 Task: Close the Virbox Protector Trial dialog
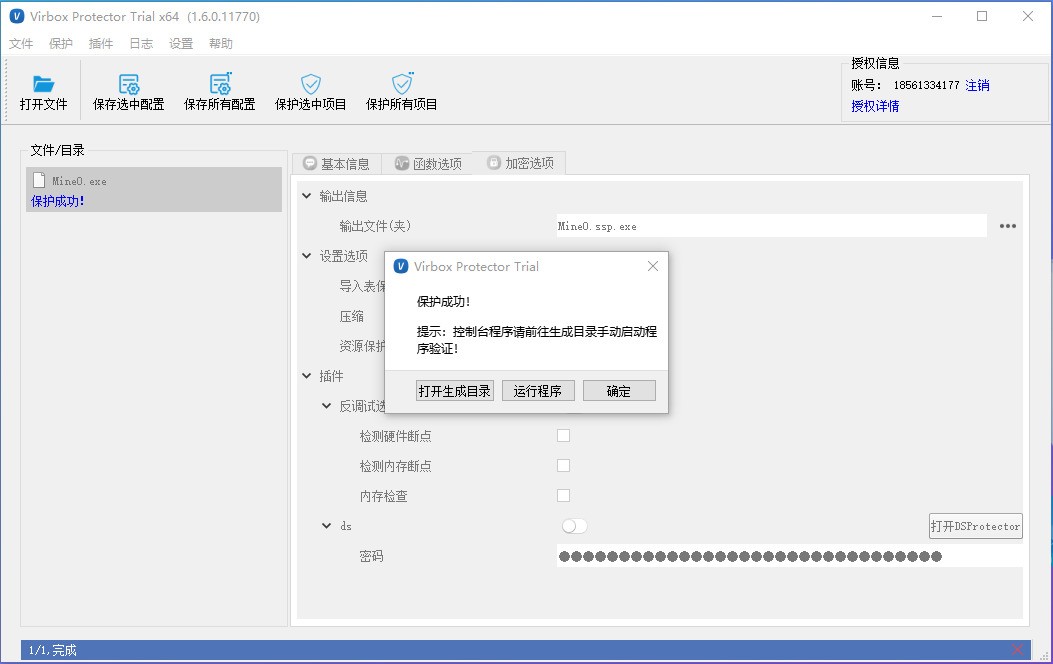click(653, 266)
